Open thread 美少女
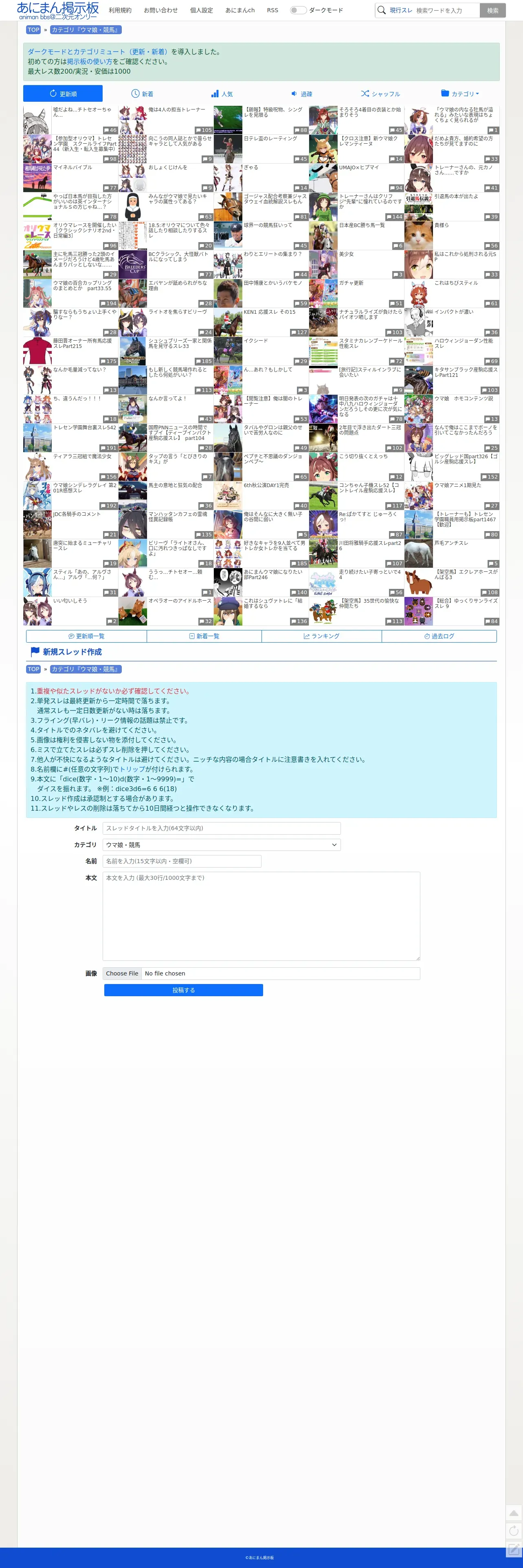Image resolution: width=523 pixels, height=1568 pixels. (356, 264)
